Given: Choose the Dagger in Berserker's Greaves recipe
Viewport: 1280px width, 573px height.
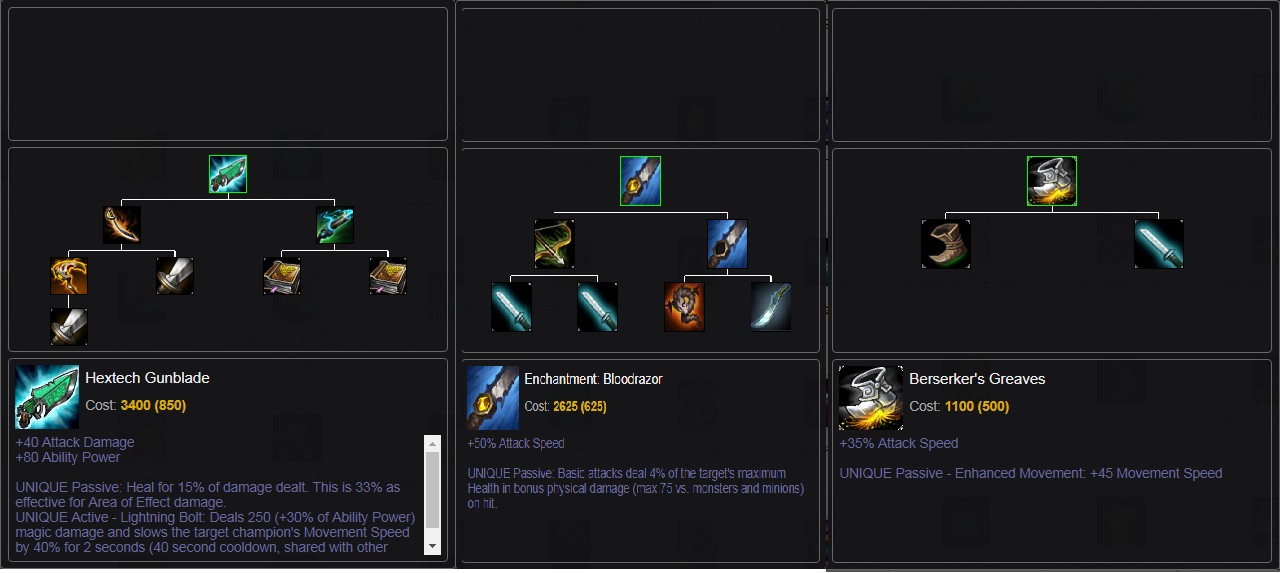Looking at the screenshot, I should click(1159, 244).
